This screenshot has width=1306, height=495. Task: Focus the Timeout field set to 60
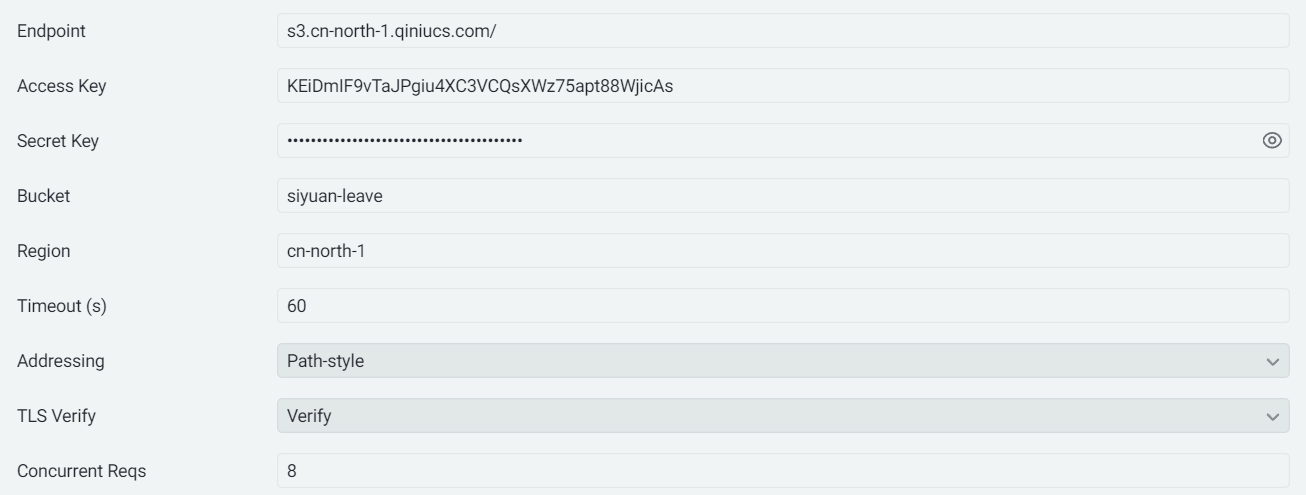pos(782,306)
